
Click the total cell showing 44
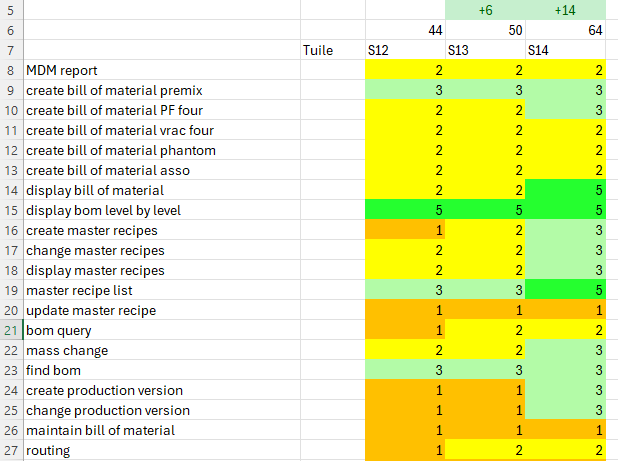click(x=405, y=30)
